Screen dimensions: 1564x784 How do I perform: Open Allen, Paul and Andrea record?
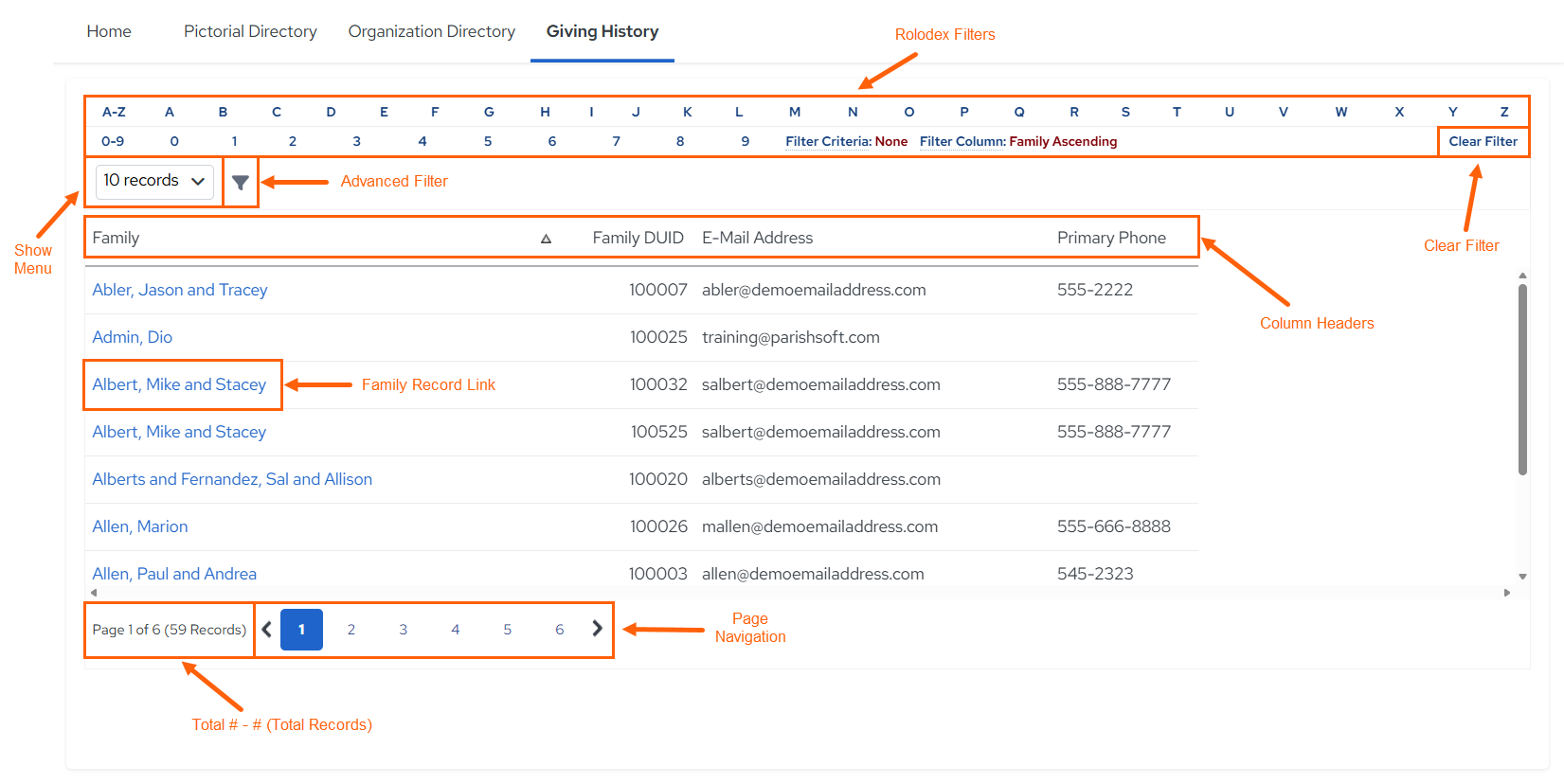coord(174,574)
